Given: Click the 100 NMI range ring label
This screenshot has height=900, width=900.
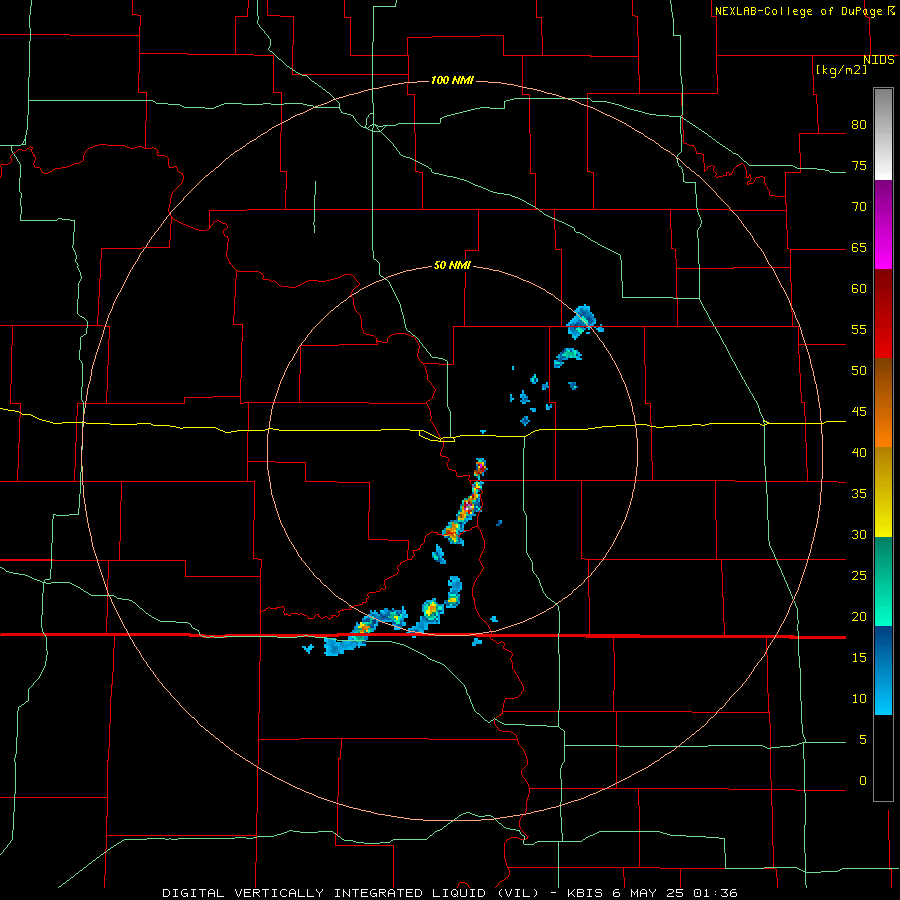Looking at the screenshot, I should click(x=452, y=80).
